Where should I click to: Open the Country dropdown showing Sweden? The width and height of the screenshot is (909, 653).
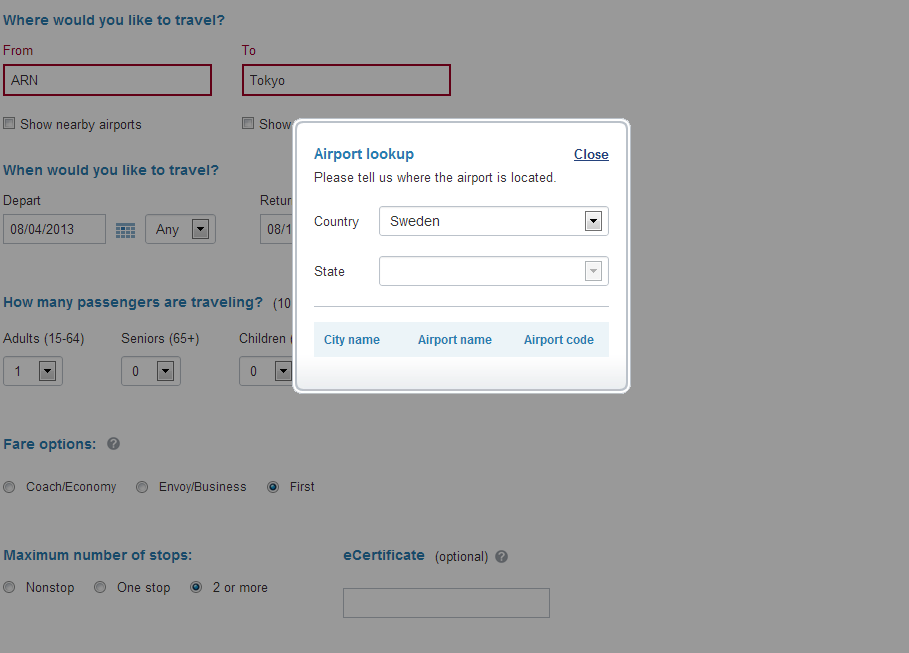click(494, 221)
